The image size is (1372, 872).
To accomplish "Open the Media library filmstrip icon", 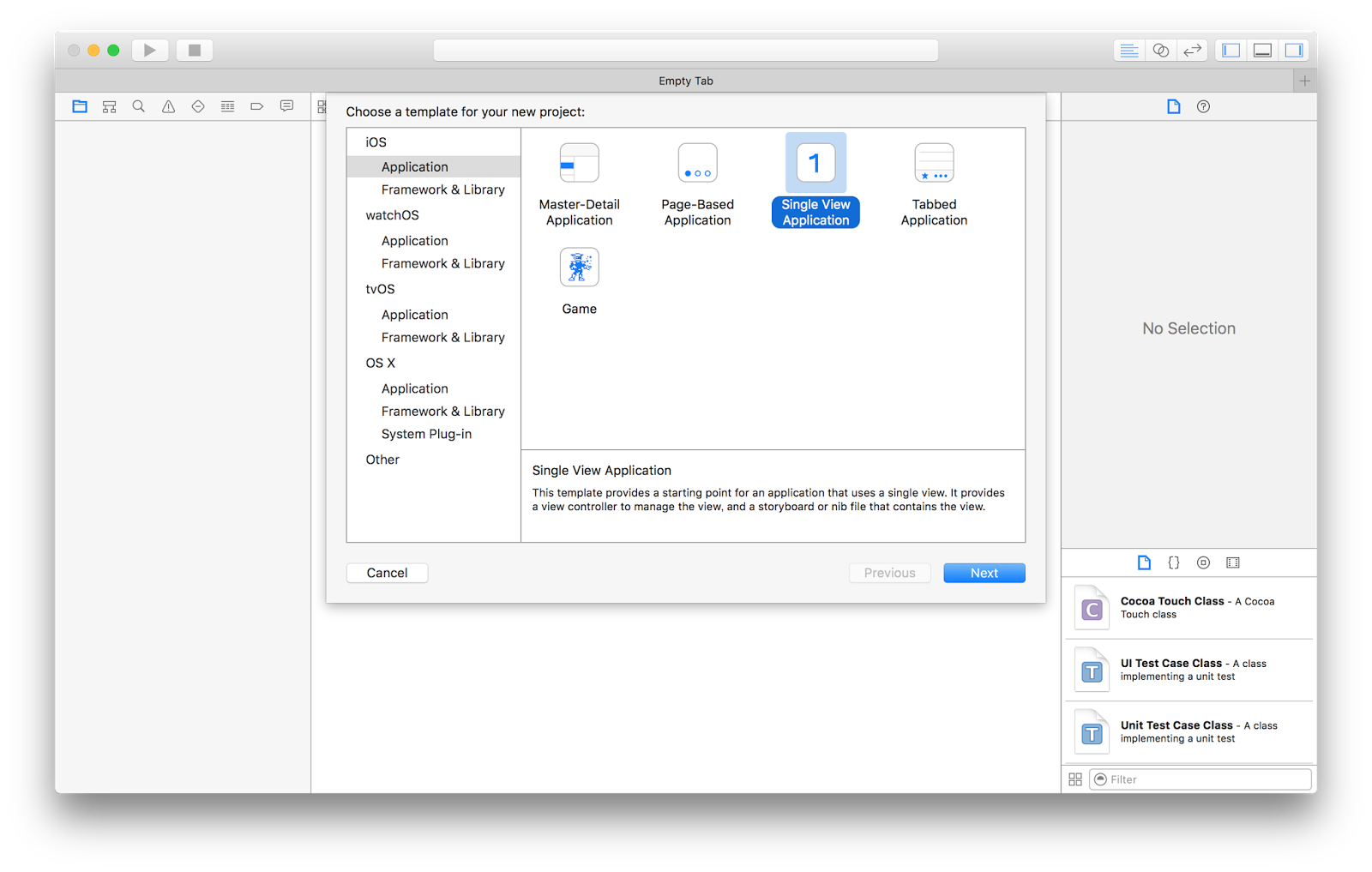I will pos(1233,562).
